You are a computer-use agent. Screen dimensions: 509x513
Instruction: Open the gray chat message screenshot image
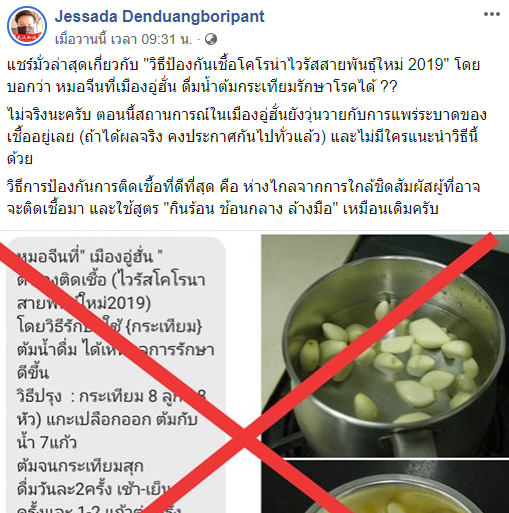117,375
